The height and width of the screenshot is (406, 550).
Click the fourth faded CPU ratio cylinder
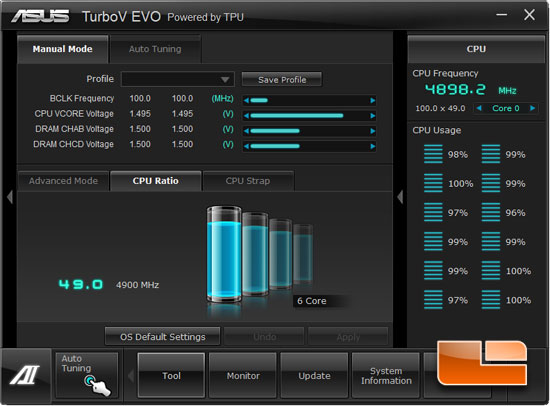click(x=303, y=253)
